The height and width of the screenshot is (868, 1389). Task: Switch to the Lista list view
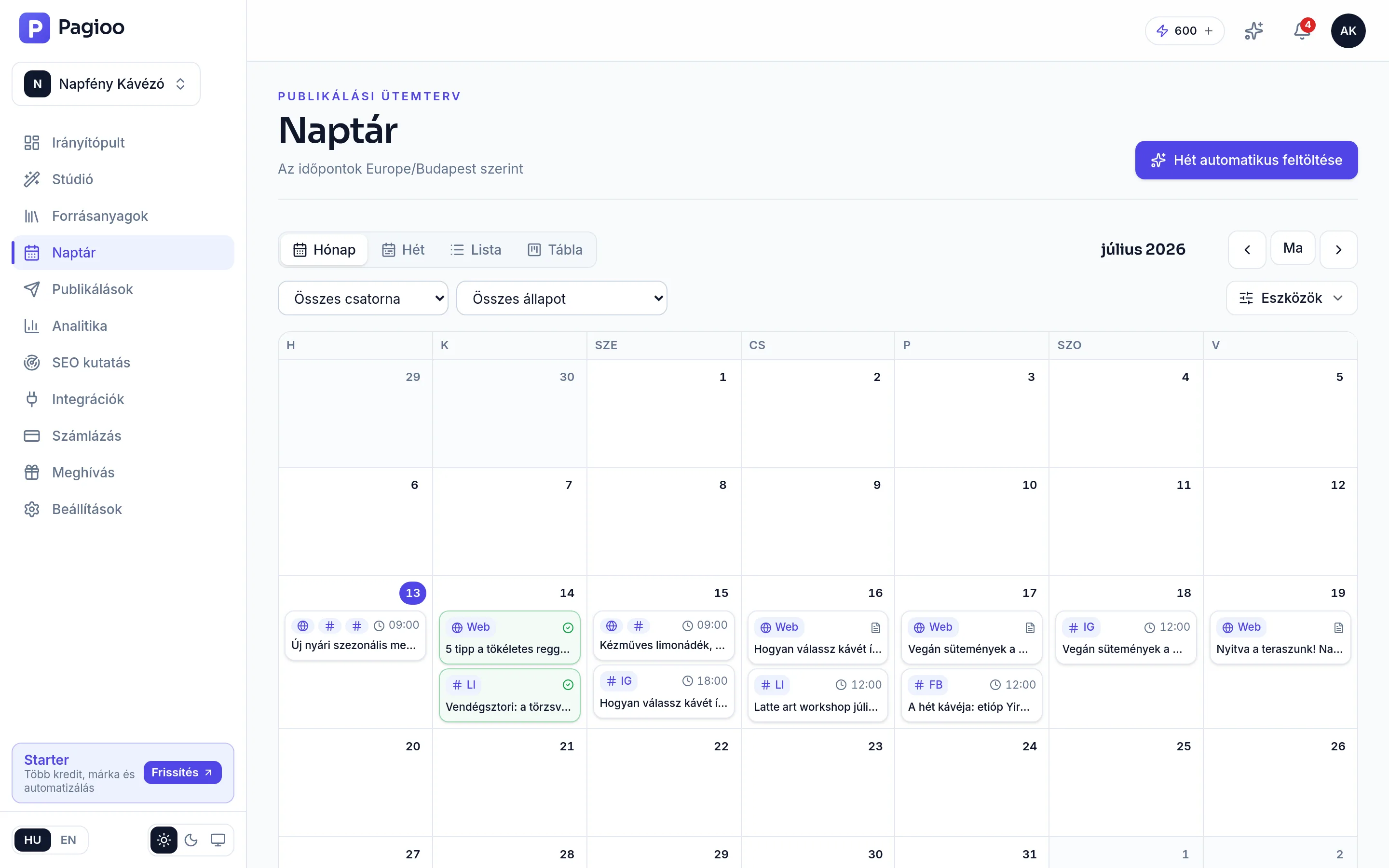tap(476, 250)
